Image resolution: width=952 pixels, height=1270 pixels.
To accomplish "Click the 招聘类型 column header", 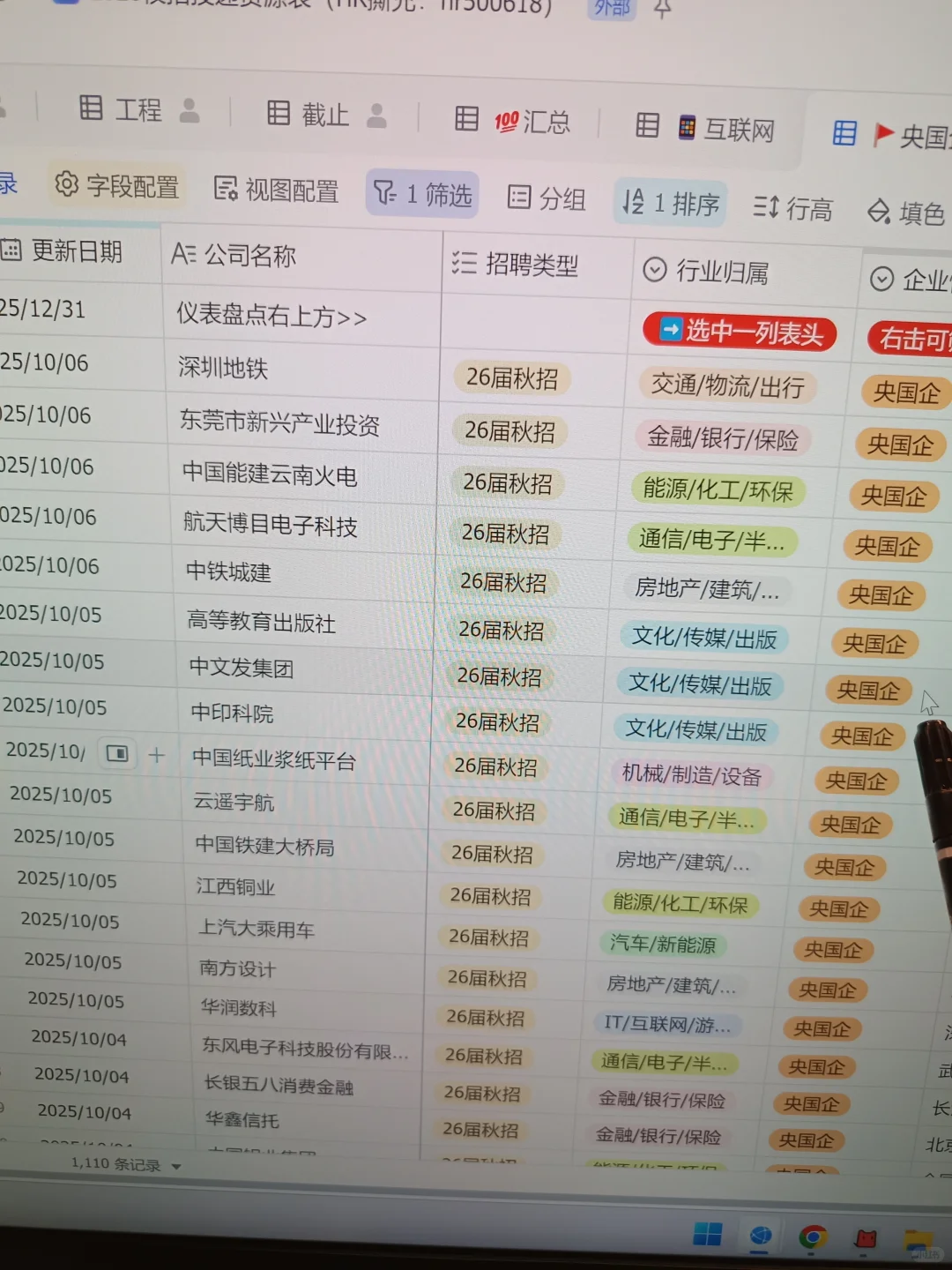I will [x=536, y=265].
